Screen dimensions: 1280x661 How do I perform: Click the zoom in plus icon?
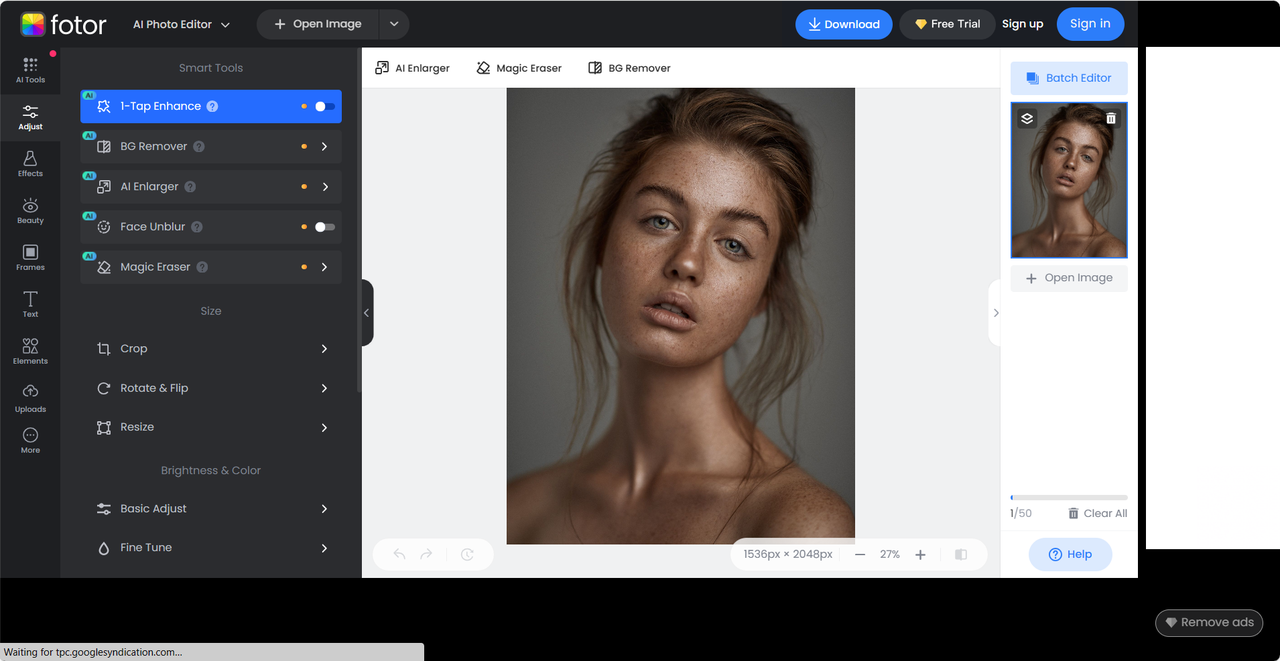tap(920, 554)
